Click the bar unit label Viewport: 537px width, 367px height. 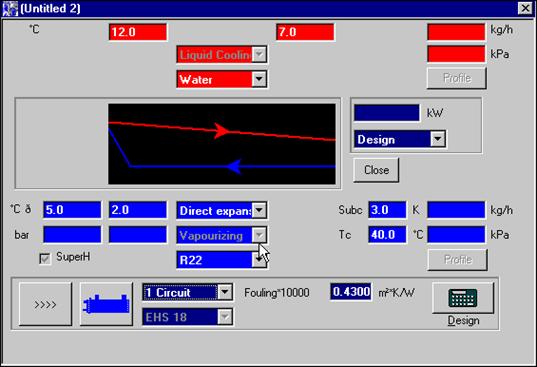(x=22, y=235)
